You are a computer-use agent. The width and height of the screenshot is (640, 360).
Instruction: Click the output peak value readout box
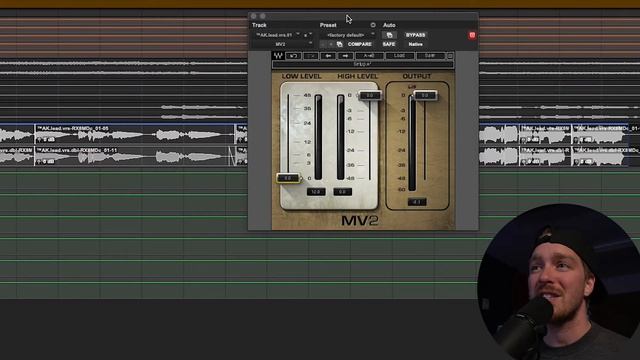point(417,202)
